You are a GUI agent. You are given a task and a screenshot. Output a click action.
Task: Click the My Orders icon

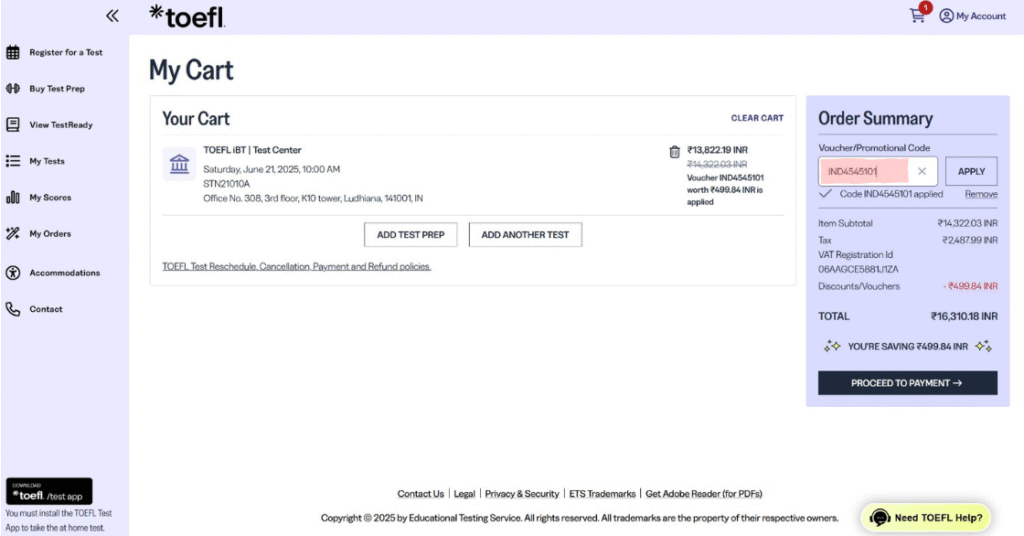[13, 233]
